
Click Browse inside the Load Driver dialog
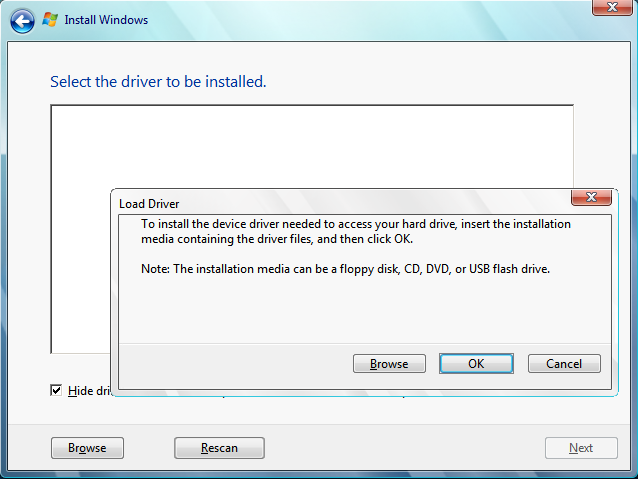click(x=389, y=364)
